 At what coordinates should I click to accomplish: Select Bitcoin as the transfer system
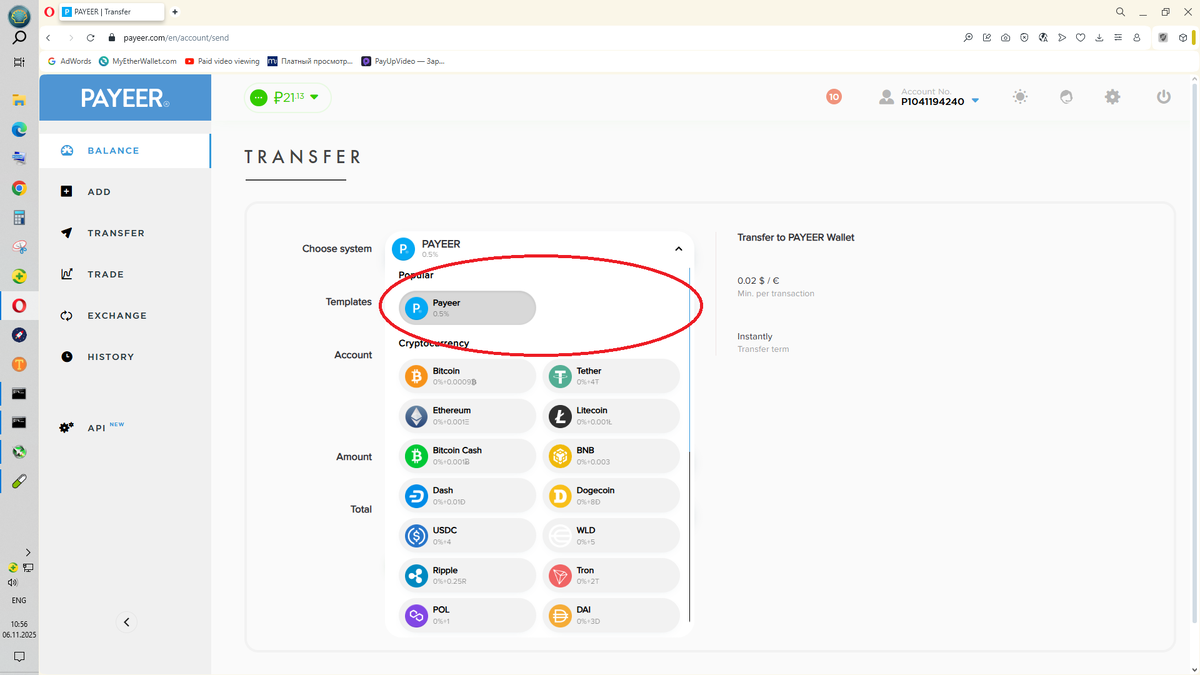coord(467,376)
